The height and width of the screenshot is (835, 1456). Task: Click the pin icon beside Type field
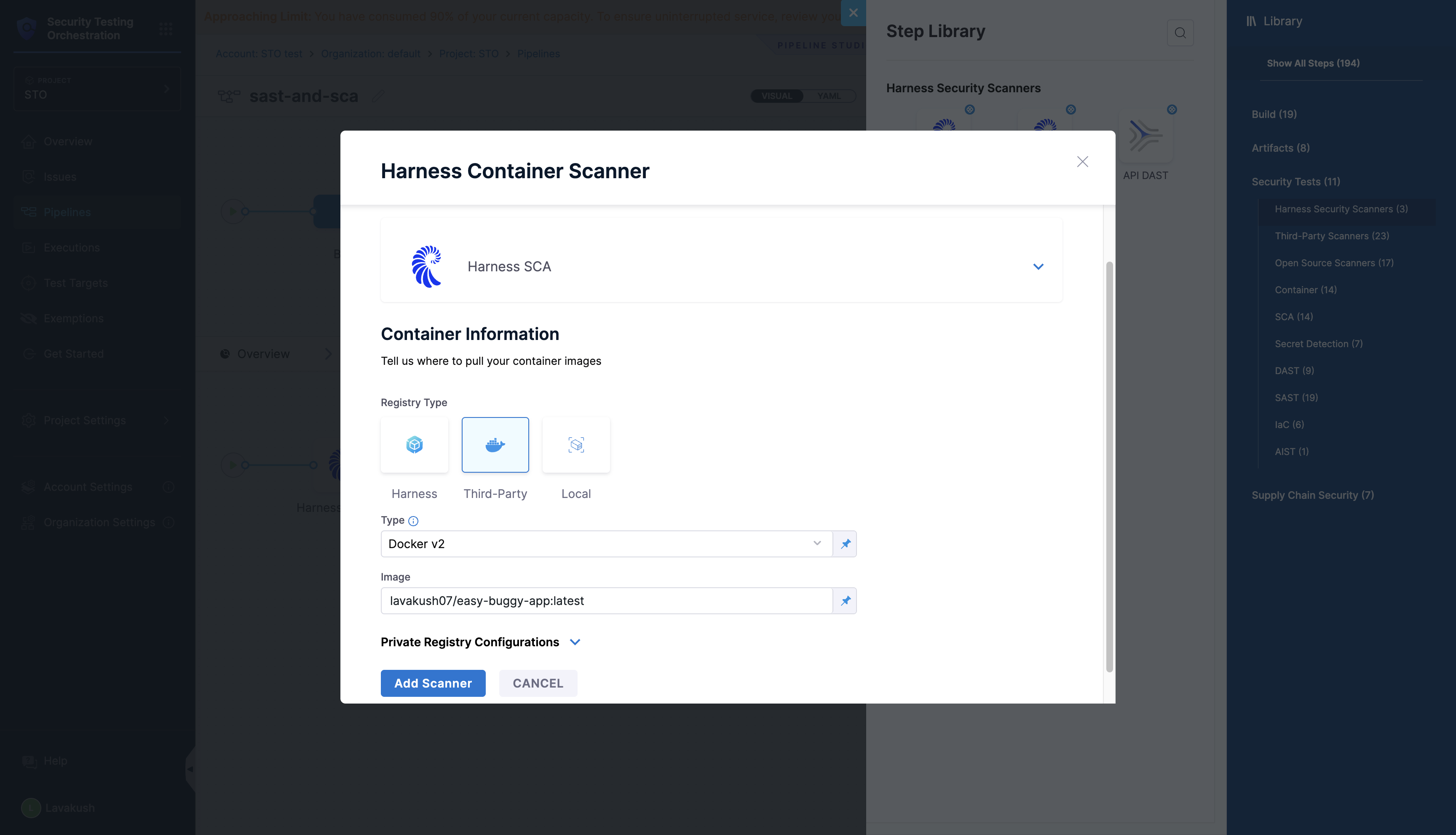[845, 543]
